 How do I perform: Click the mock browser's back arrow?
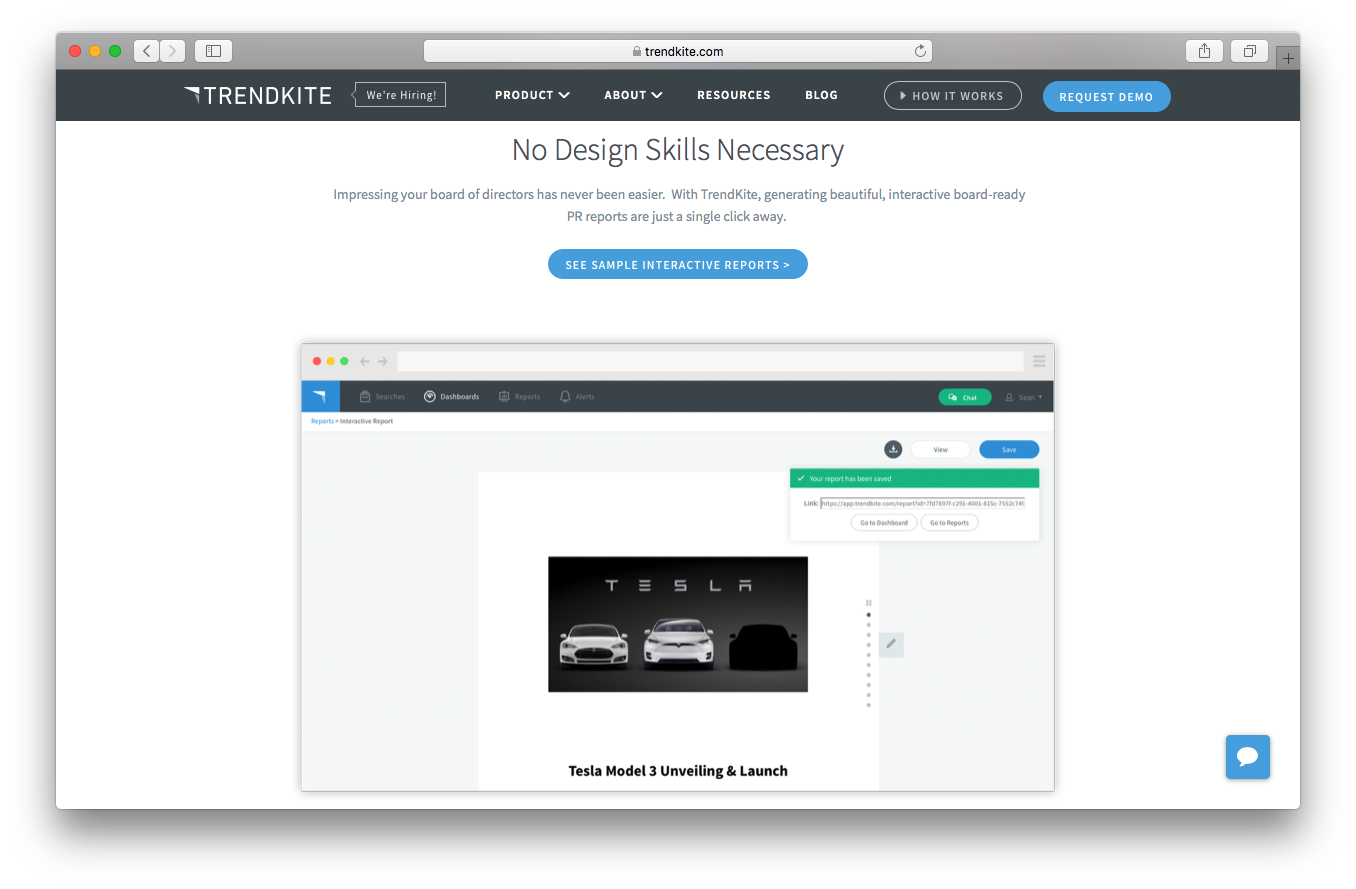(x=365, y=361)
